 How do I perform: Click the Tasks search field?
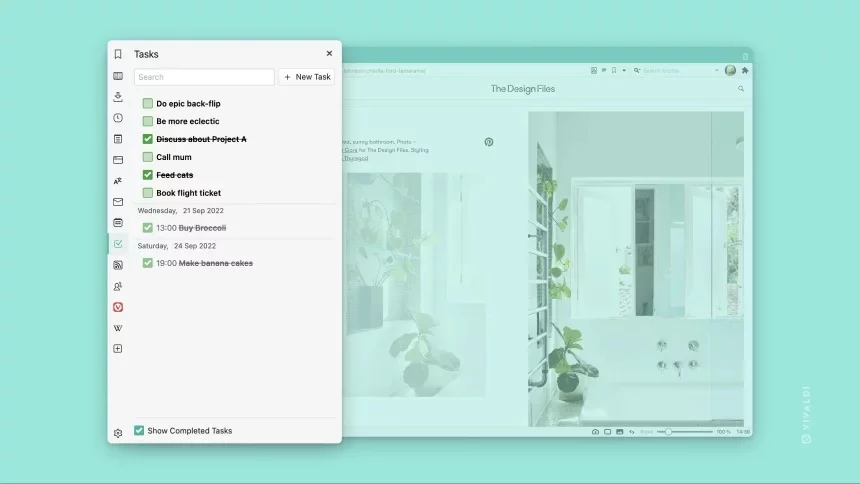(x=204, y=77)
